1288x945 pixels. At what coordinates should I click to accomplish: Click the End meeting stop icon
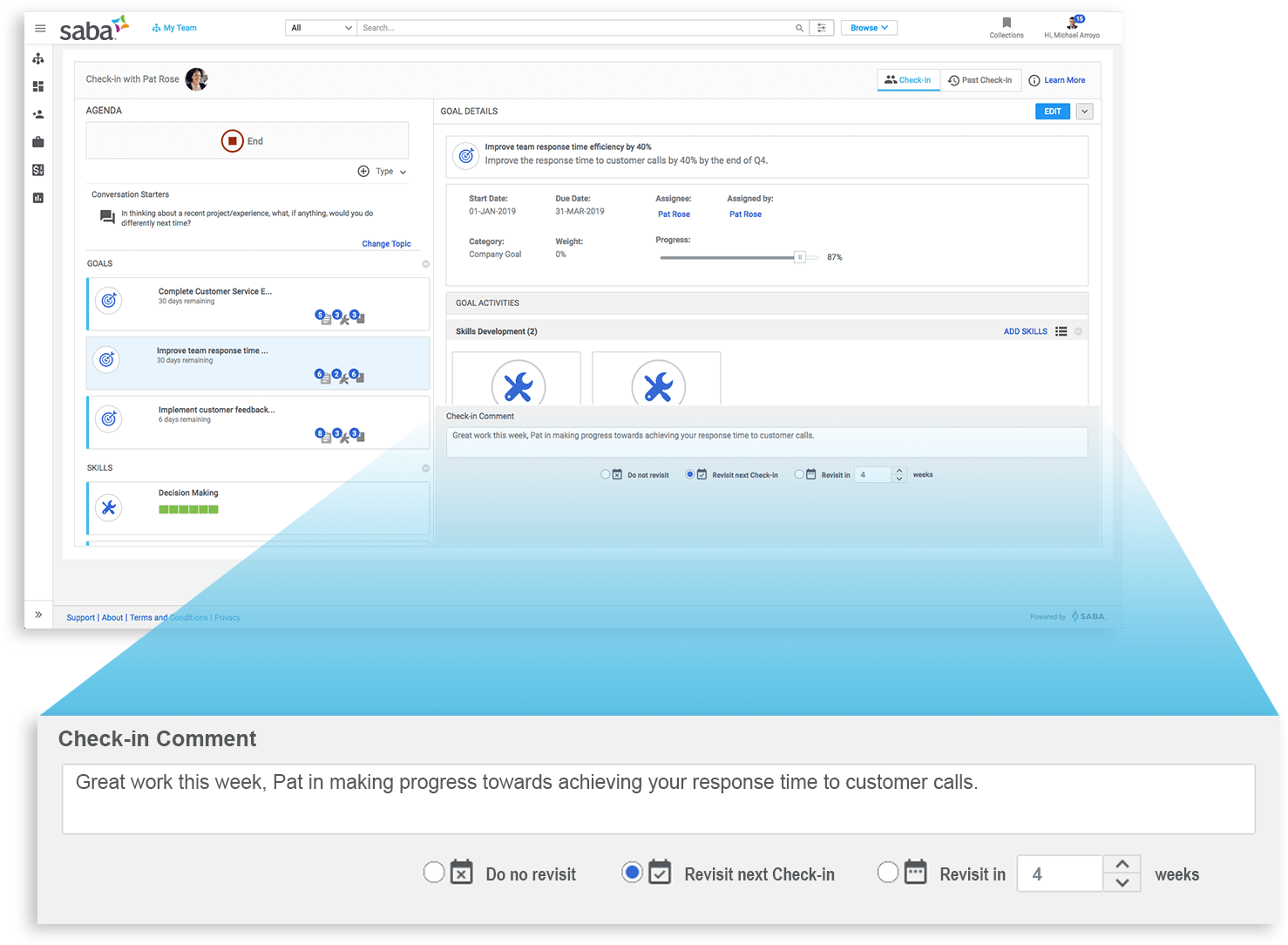click(x=232, y=141)
